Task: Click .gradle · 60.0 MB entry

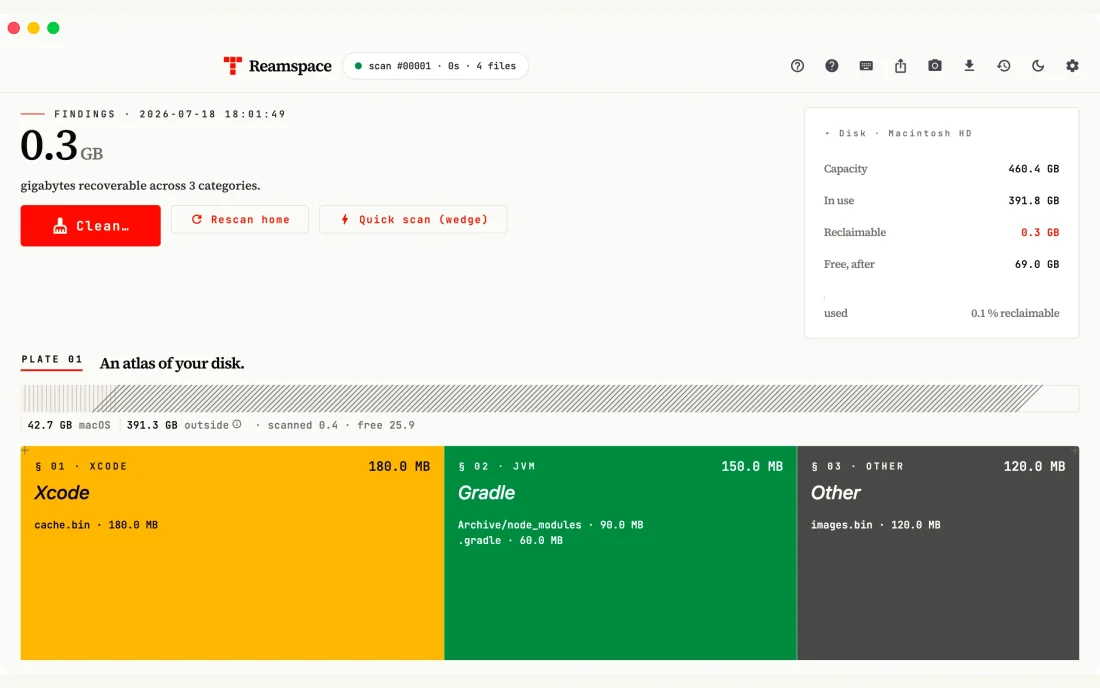Action: tap(510, 540)
